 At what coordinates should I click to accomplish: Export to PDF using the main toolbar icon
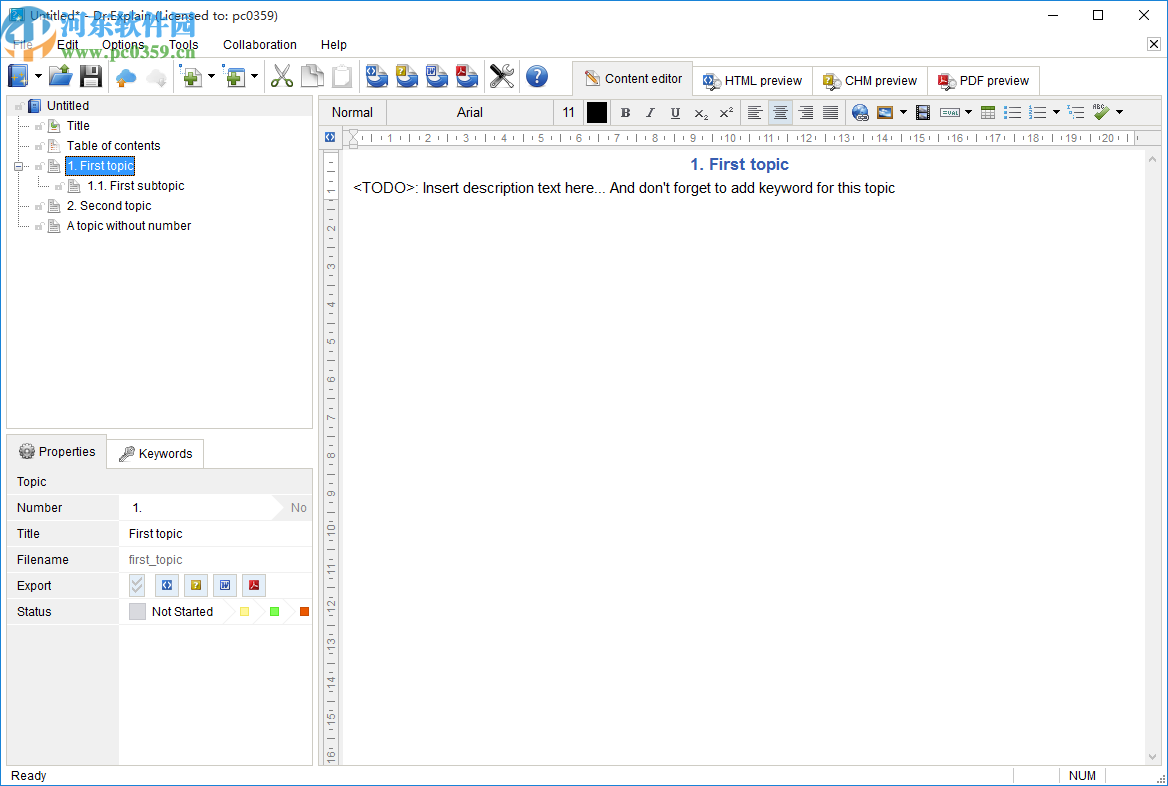point(467,77)
